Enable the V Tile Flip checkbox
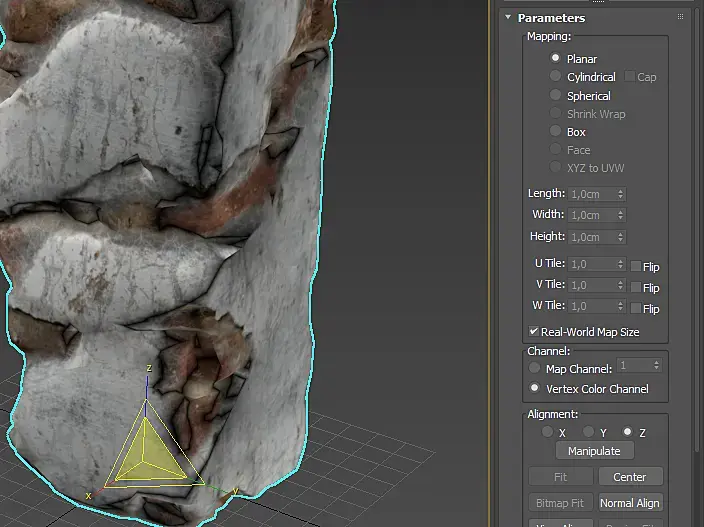The image size is (704, 527). pos(635,287)
